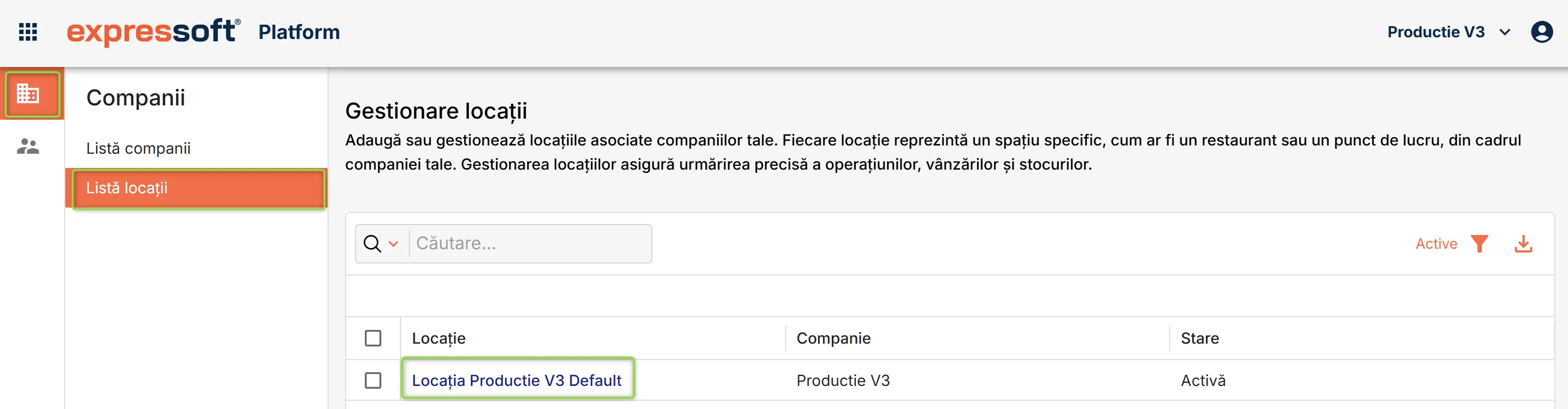Click the Platform title text

[299, 32]
